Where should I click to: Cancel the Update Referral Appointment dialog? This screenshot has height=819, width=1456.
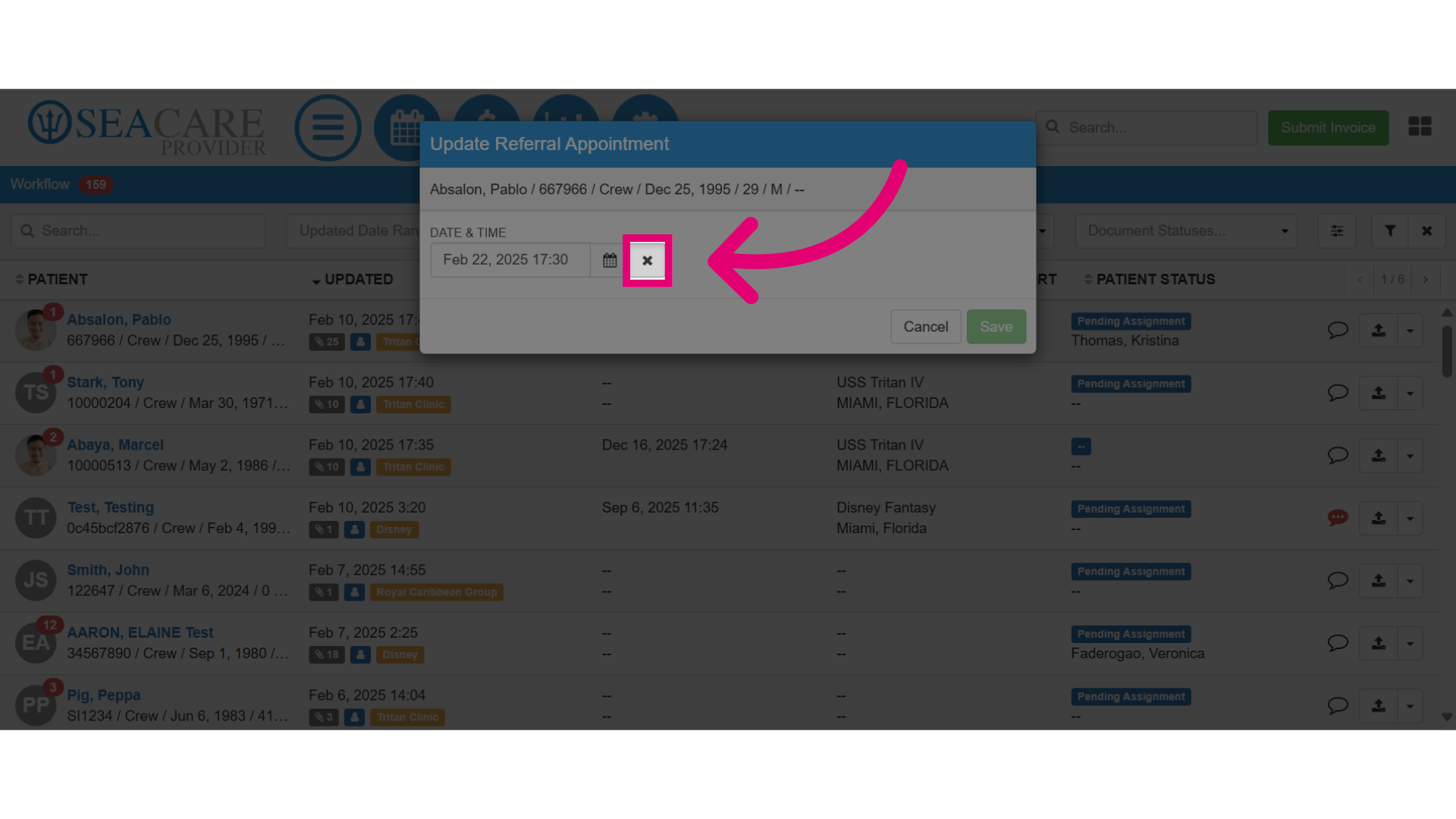(x=925, y=327)
